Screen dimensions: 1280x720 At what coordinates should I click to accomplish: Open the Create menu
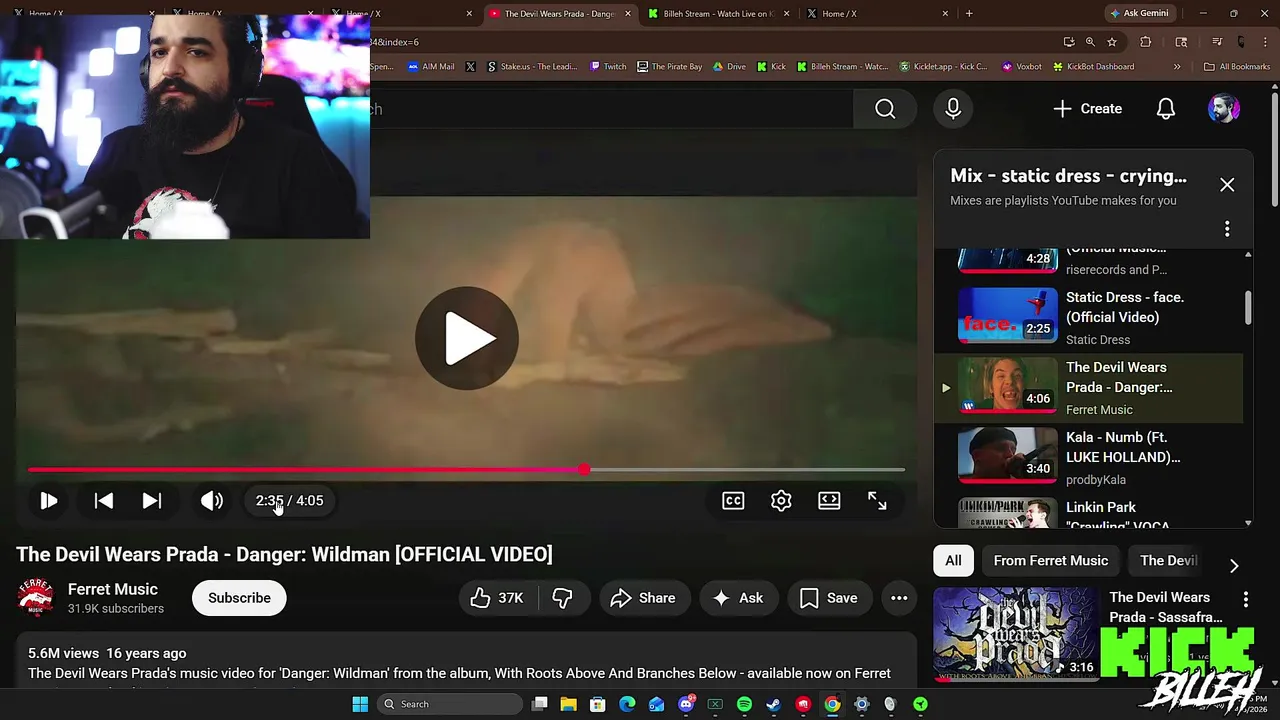pyautogui.click(x=1087, y=109)
